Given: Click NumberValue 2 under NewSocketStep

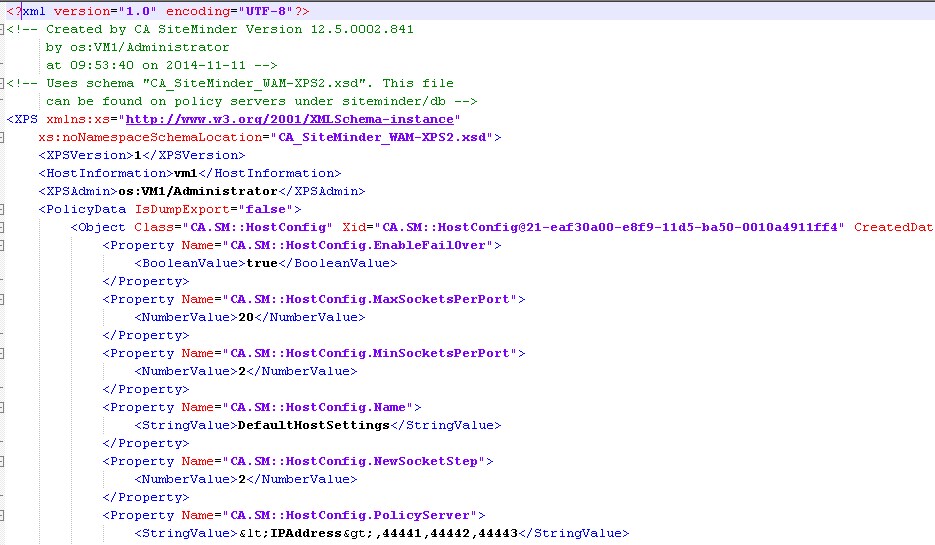Looking at the screenshot, I should pyautogui.click(x=242, y=479).
